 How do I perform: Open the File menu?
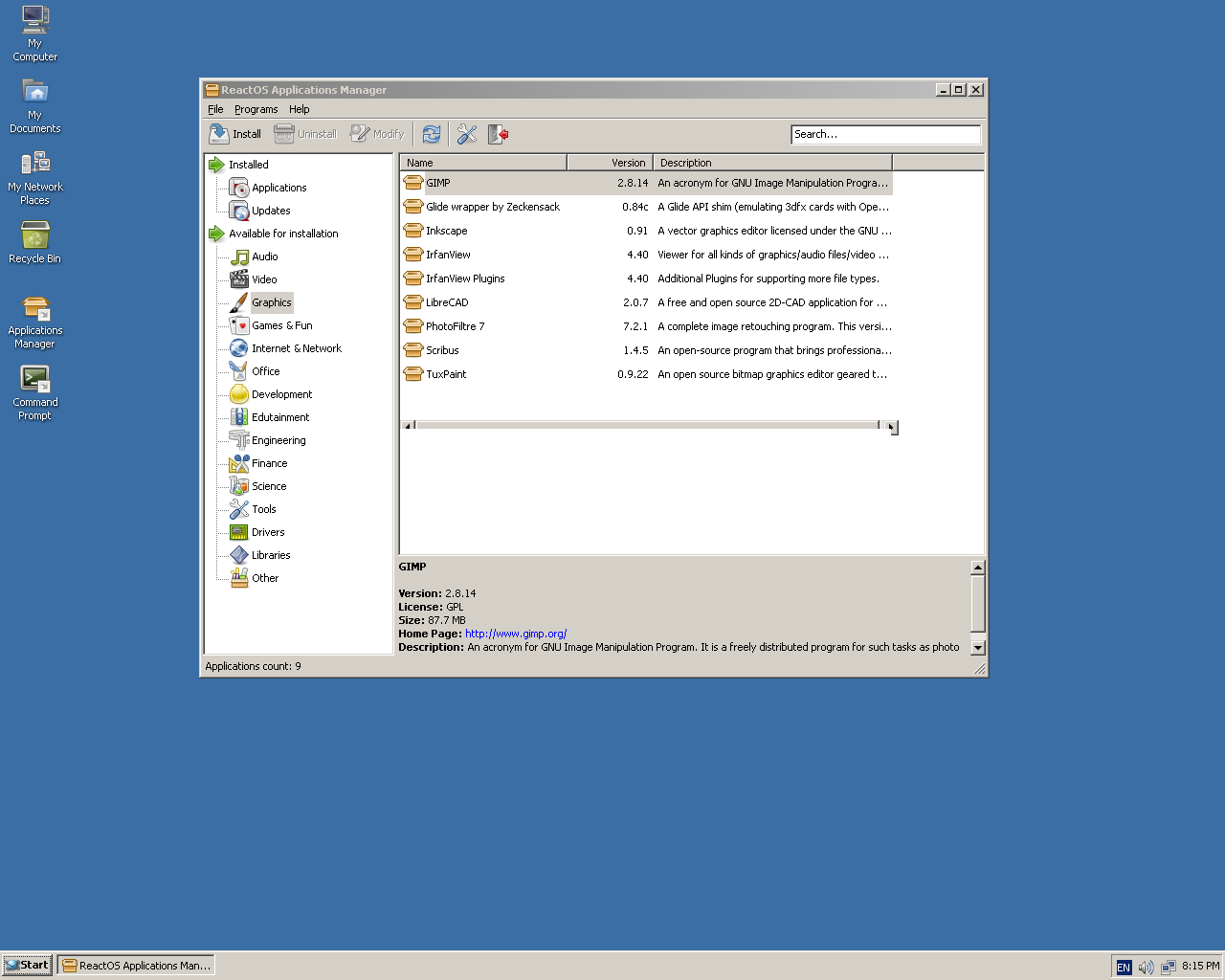[x=215, y=109]
